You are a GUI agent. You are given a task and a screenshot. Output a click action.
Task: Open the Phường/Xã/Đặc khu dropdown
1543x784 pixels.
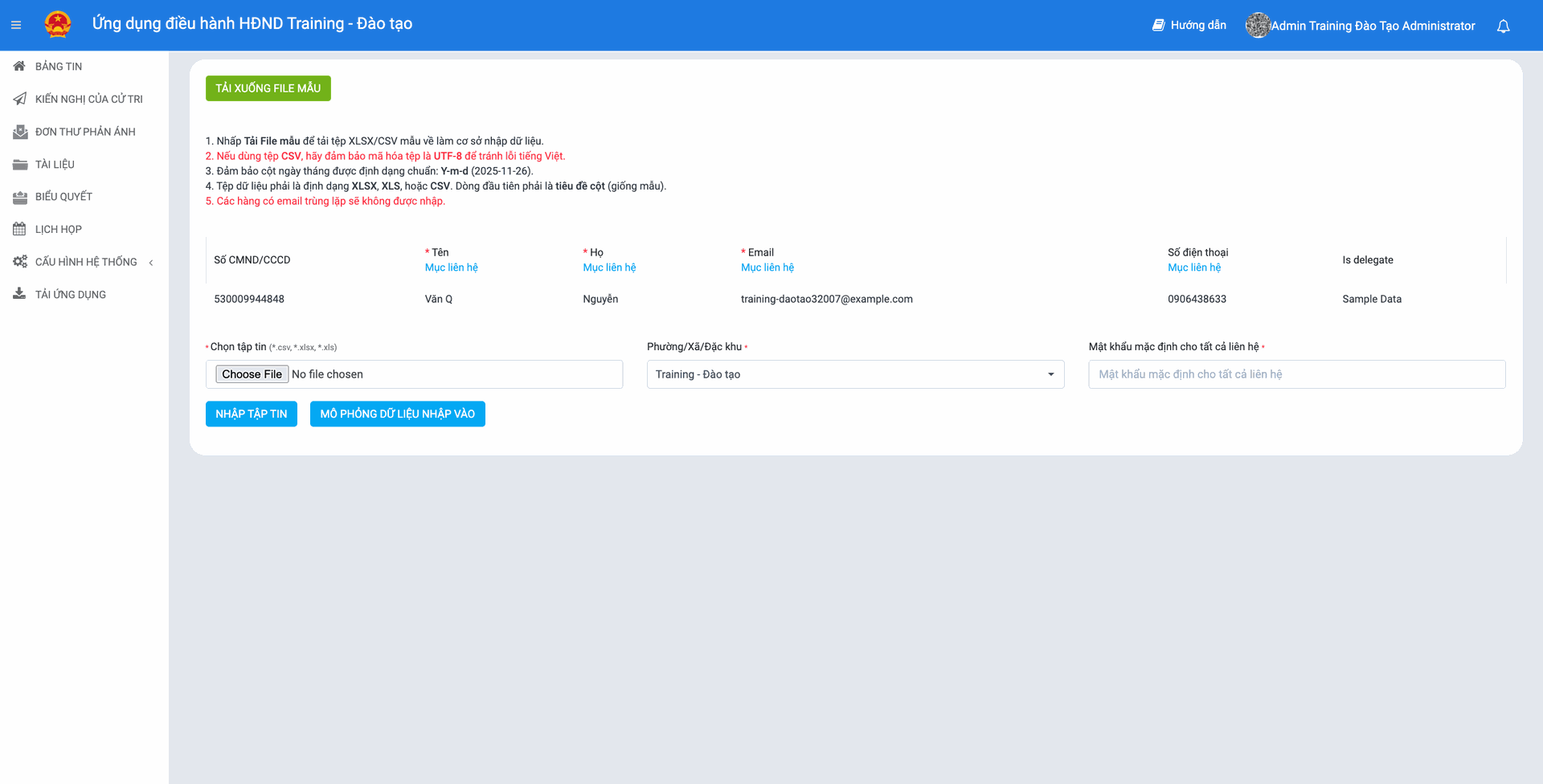click(855, 374)
